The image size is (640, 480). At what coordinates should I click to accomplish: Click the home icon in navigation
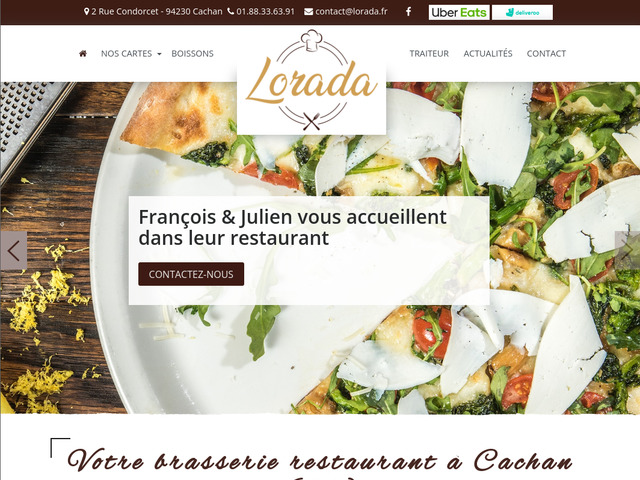[x=83, y=53]
